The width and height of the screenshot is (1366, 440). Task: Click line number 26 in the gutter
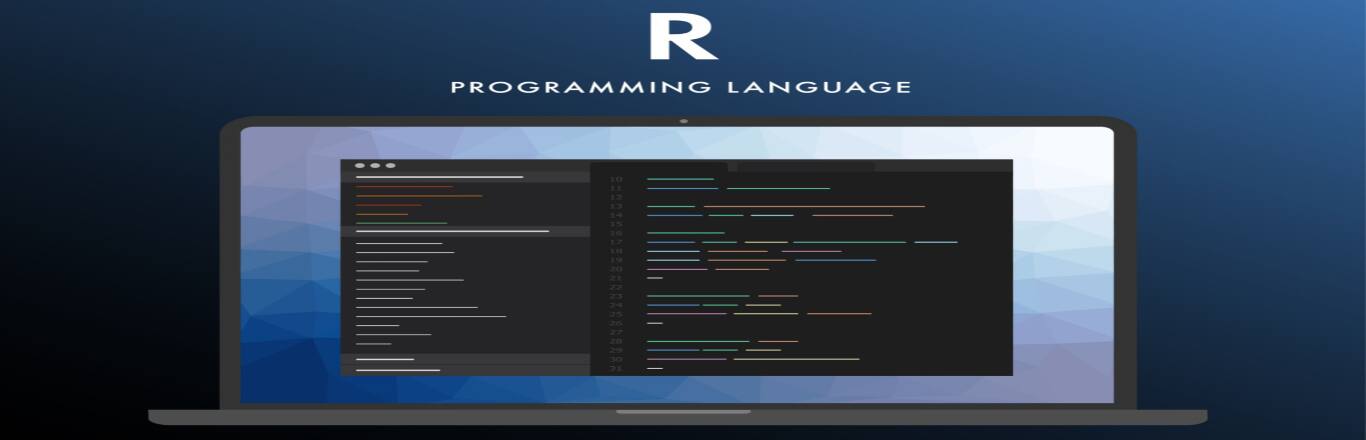click(x=615, y=323)
